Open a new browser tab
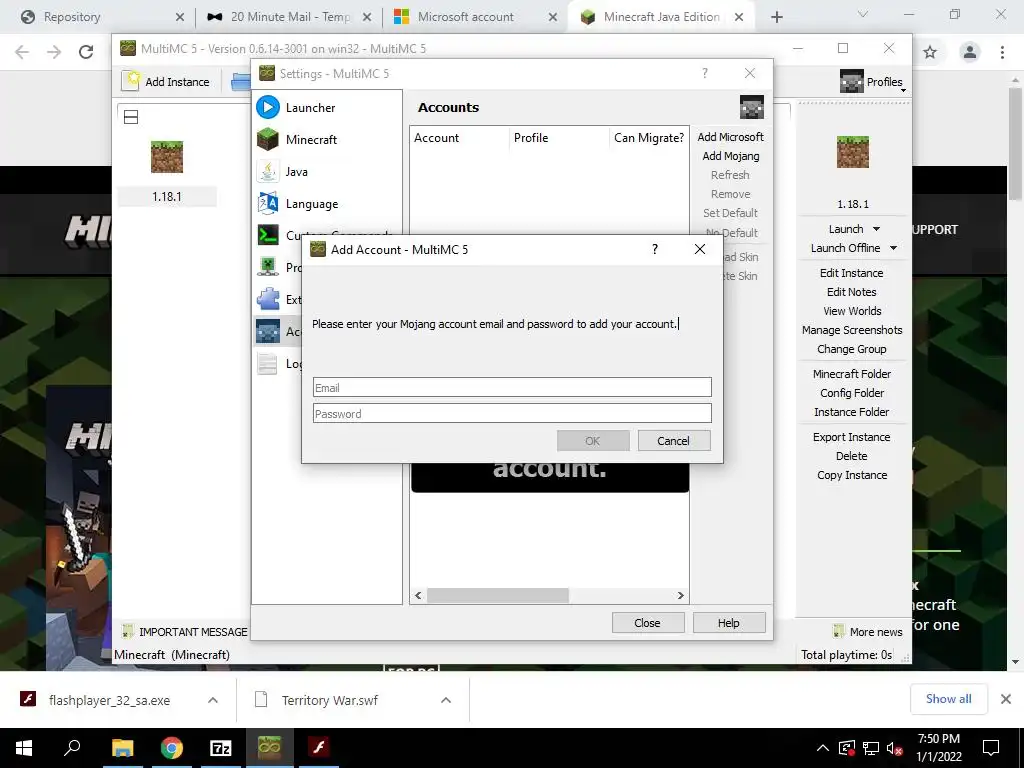 point(776,17)
